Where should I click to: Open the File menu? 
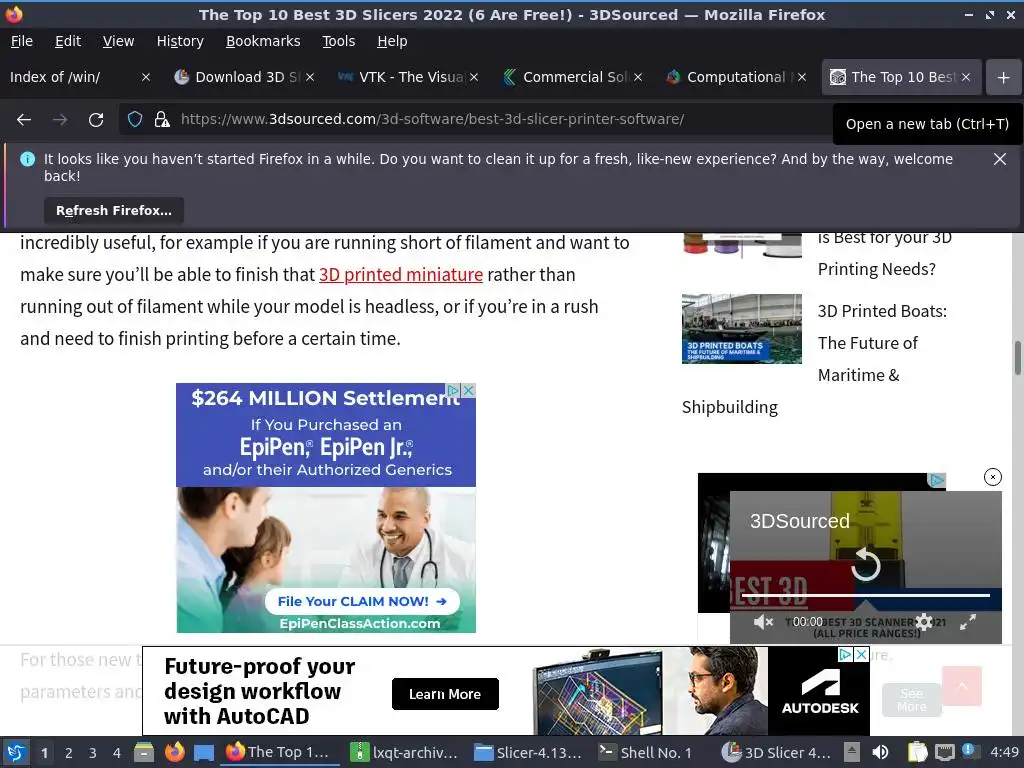[x=22, y=41]
